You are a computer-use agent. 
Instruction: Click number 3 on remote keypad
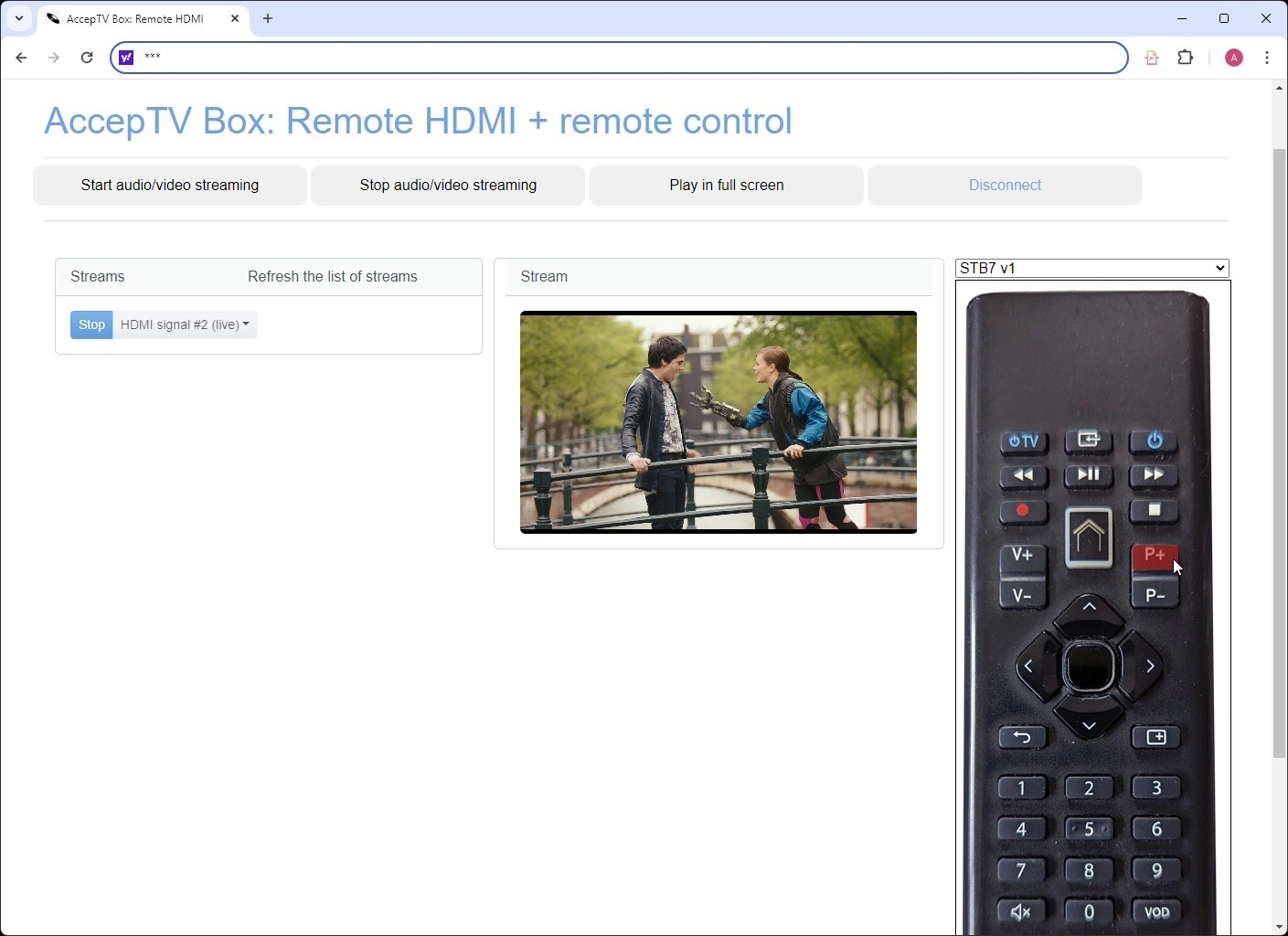tap(1156, 788)
